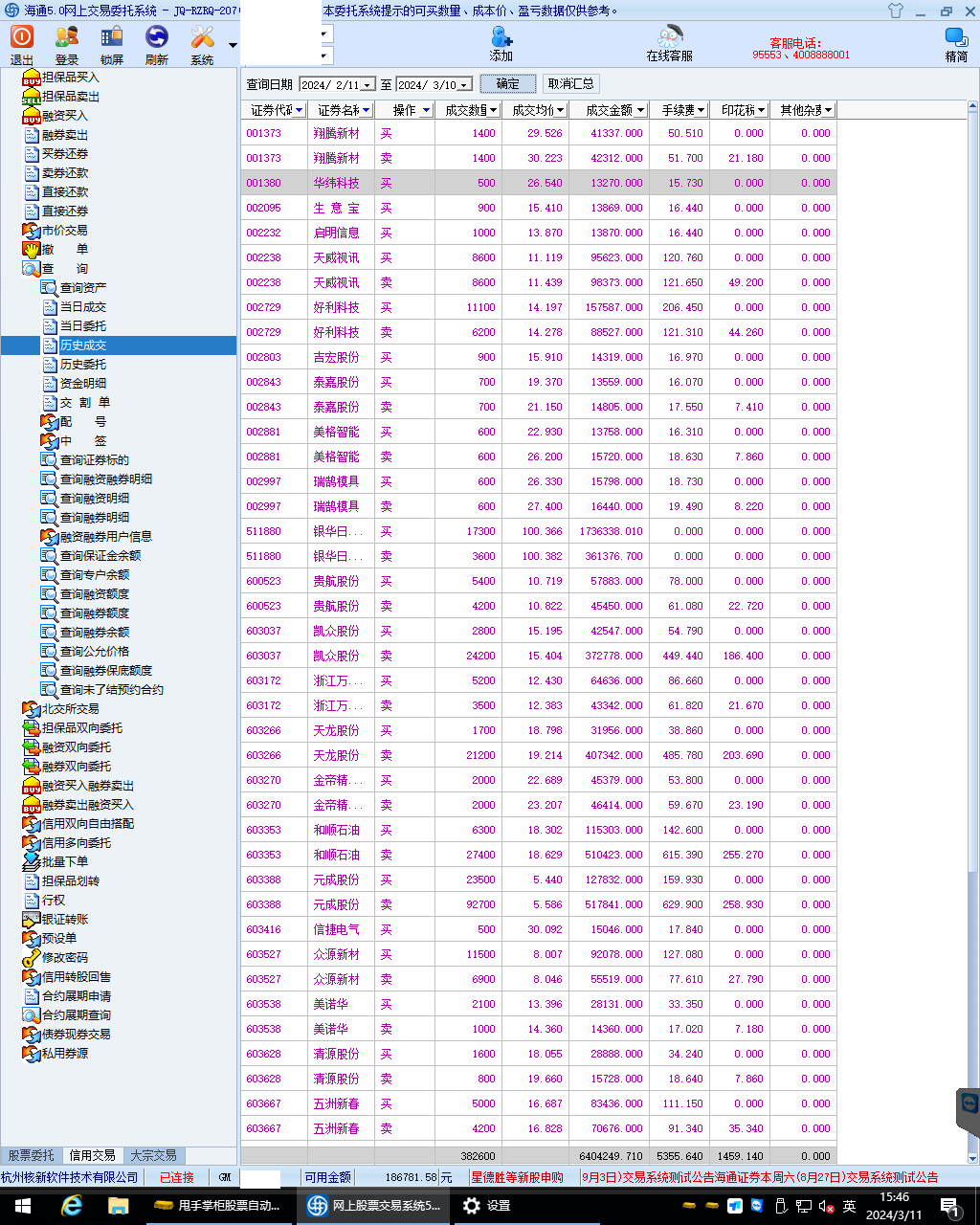Switch to the 大宗交易 tab
980x1225 pixels.
153,1155
